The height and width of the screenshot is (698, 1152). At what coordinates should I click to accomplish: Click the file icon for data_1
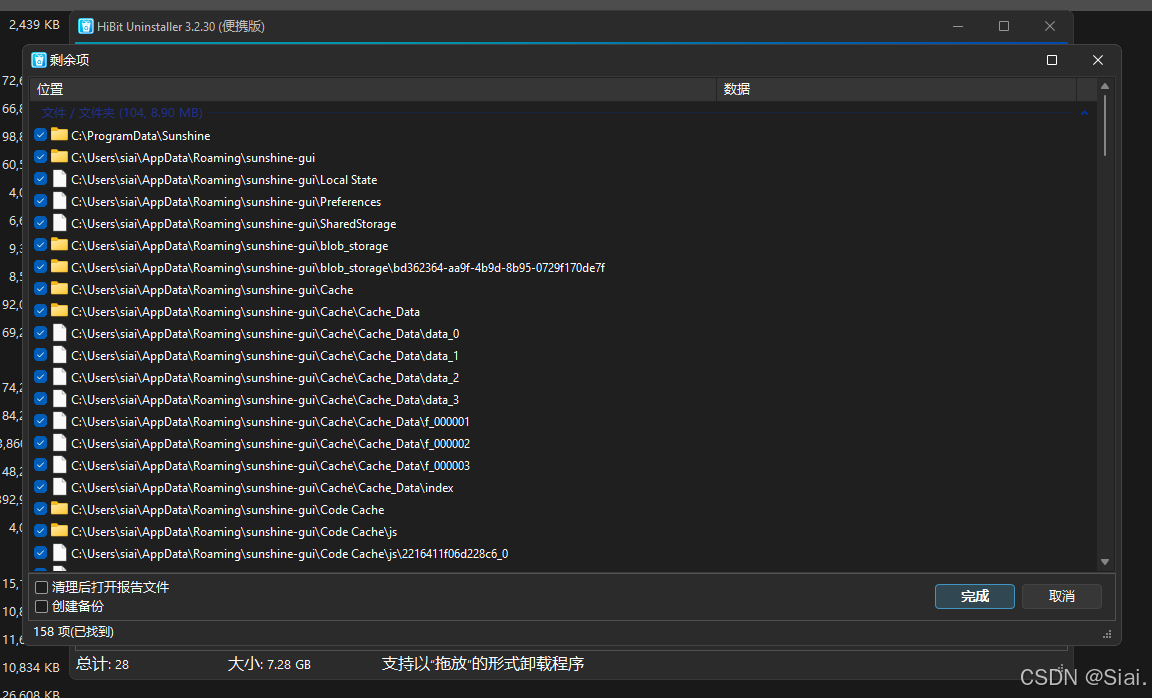pos(60,356)
